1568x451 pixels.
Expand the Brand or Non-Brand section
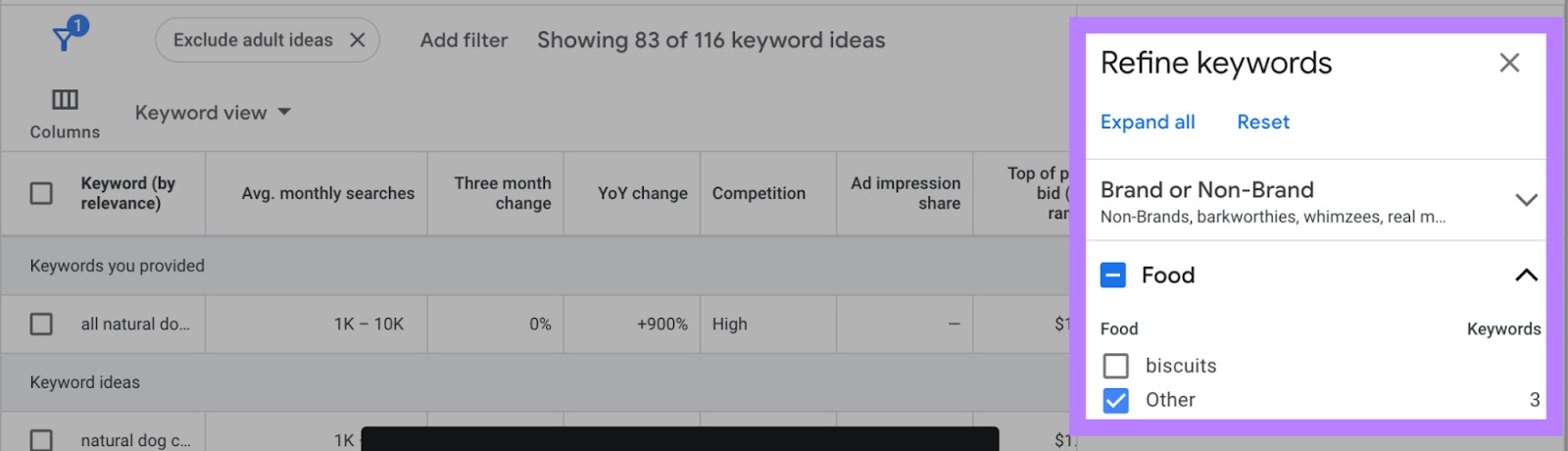coord(1525,200)
